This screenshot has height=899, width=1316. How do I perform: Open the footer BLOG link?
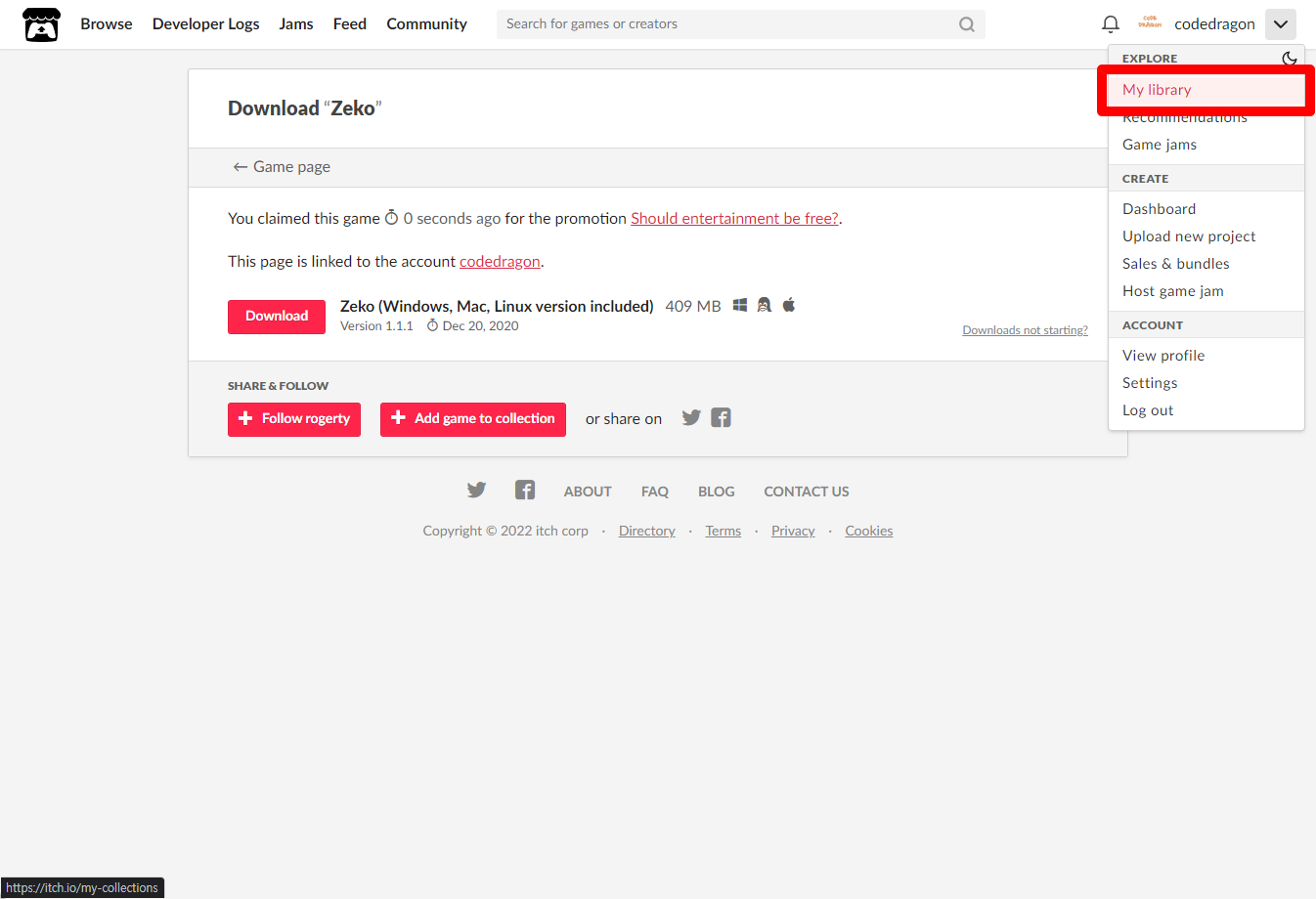click(x=717, y=492)
